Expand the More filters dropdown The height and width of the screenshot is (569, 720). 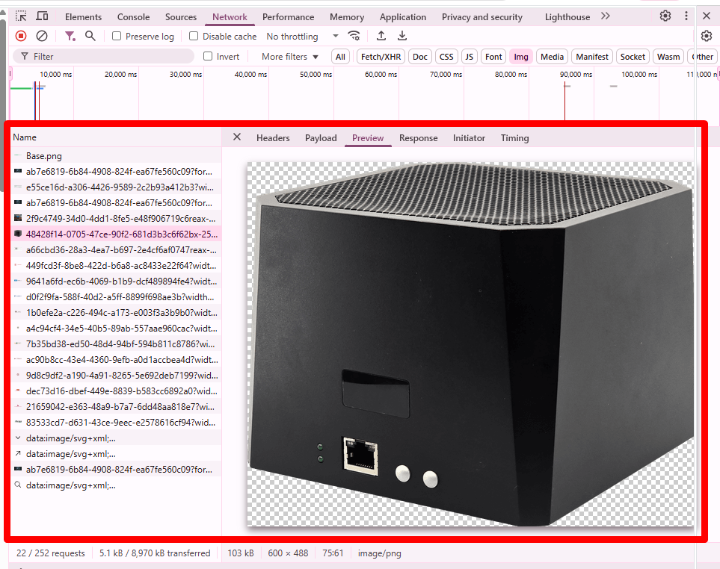point(290,56)
